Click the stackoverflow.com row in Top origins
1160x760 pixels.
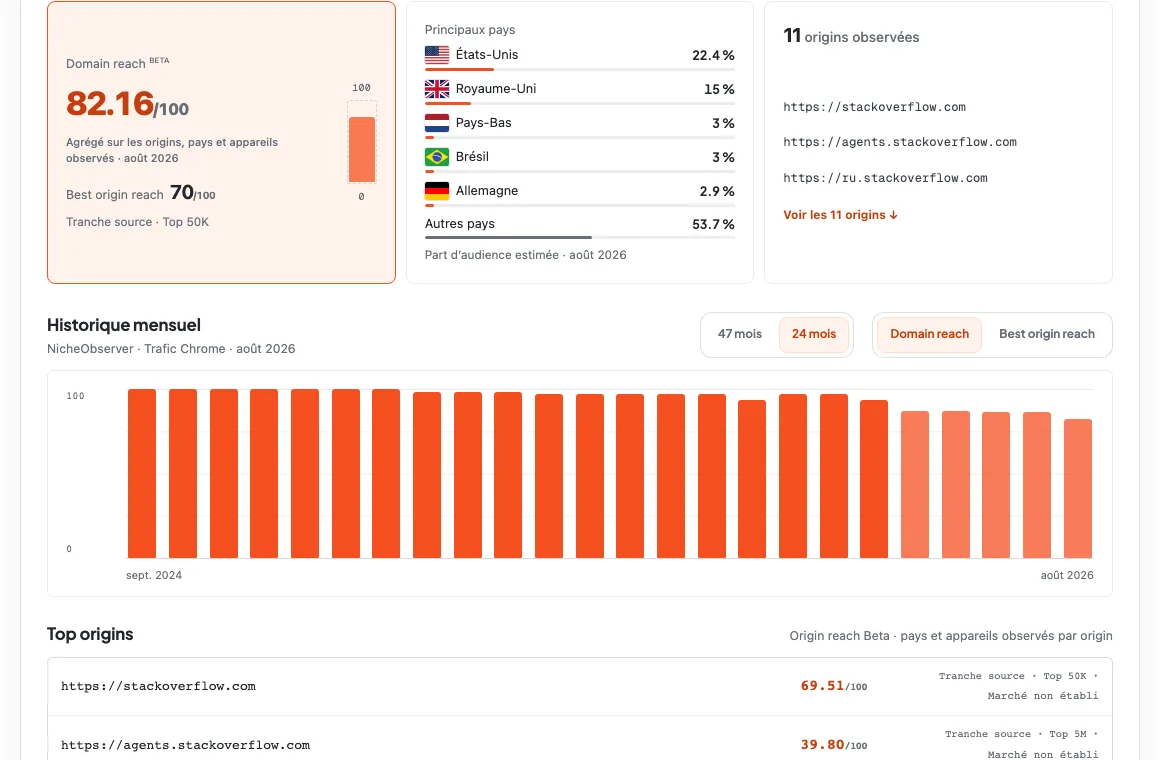580,686
